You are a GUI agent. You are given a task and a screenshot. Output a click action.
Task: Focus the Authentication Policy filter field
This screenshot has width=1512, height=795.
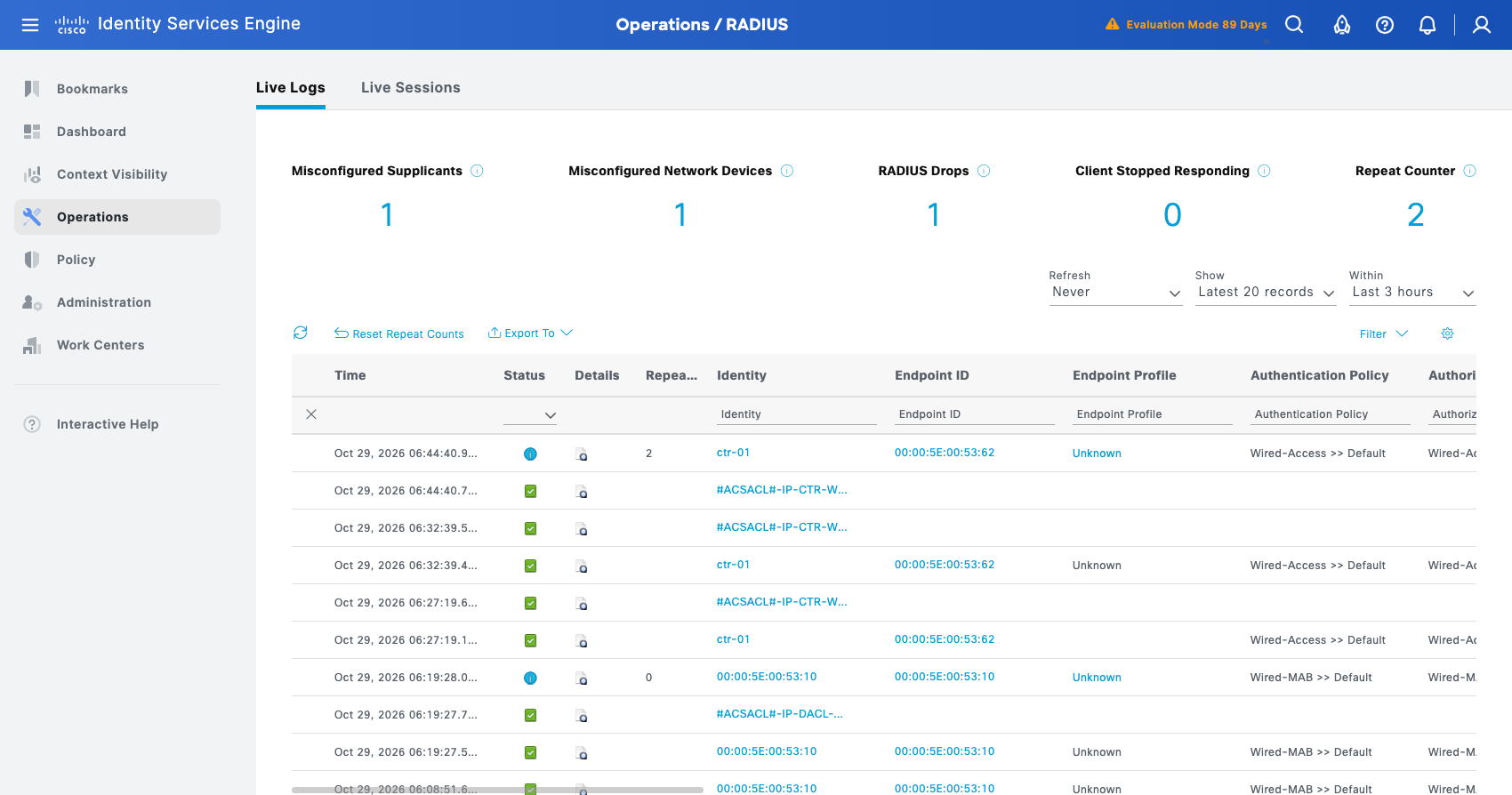click(1331, 414)
